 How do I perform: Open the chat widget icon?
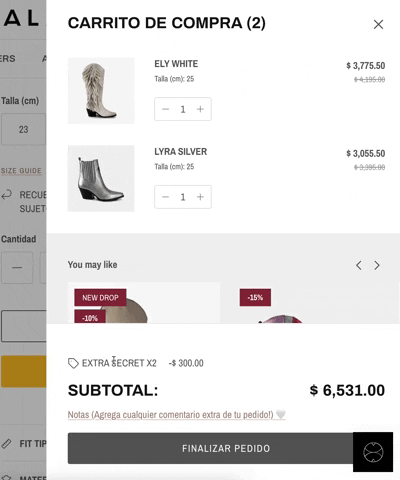(373, 452)
